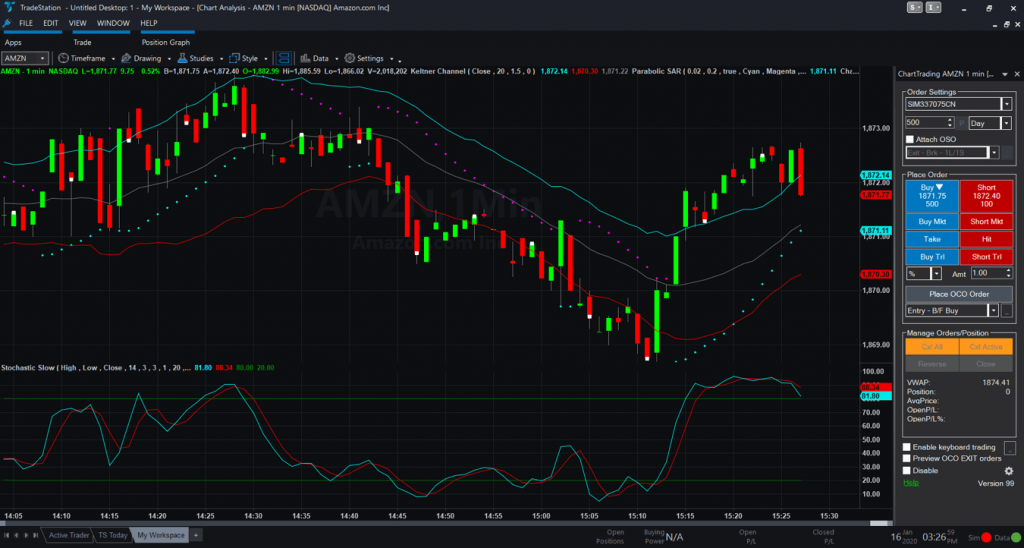Expand the Drawing dropdown arrow

[x=168, y=59]
